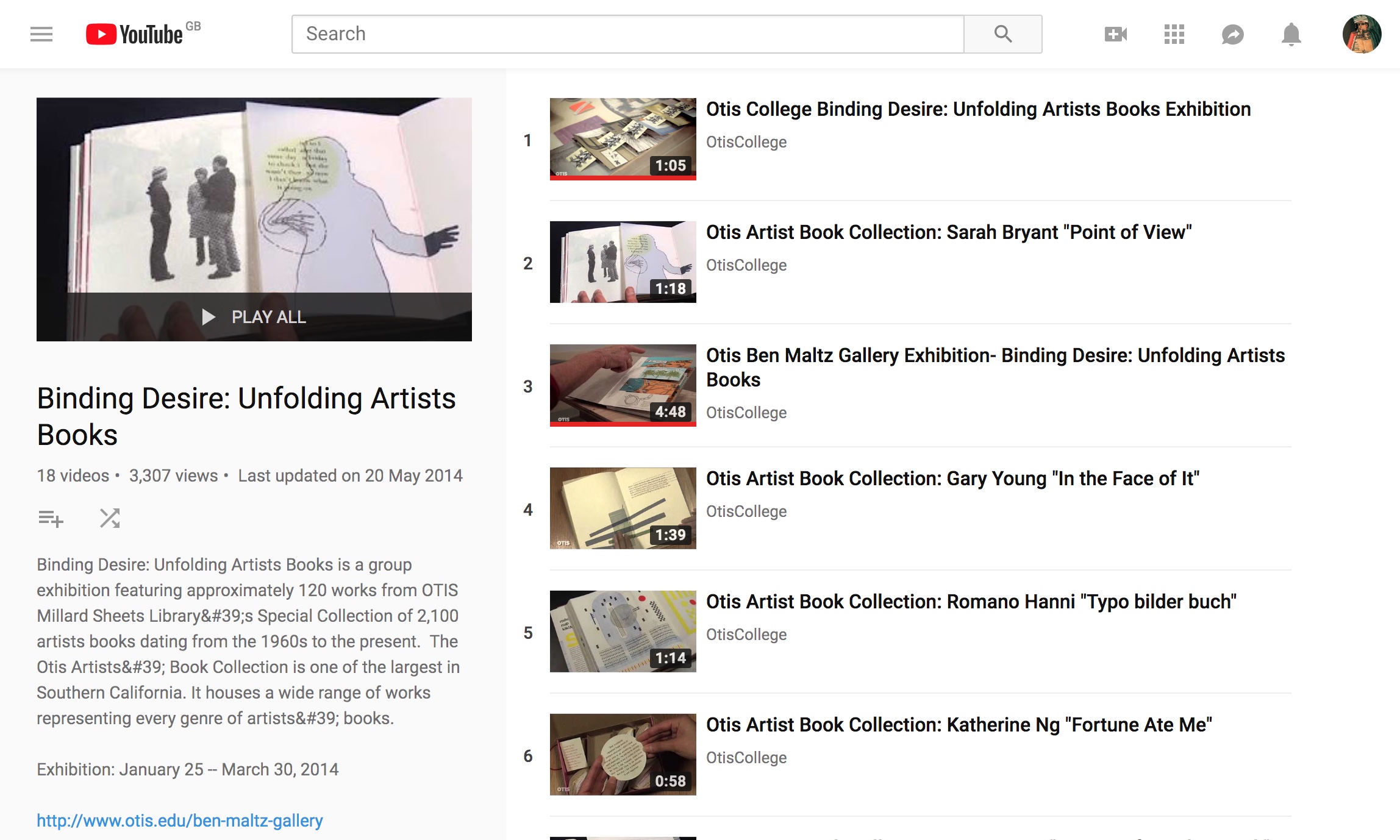Open Sarah Bryant "Point of View" video title
The width and height of the screenshot is (1400, 840).
click(x=948, y=232)
